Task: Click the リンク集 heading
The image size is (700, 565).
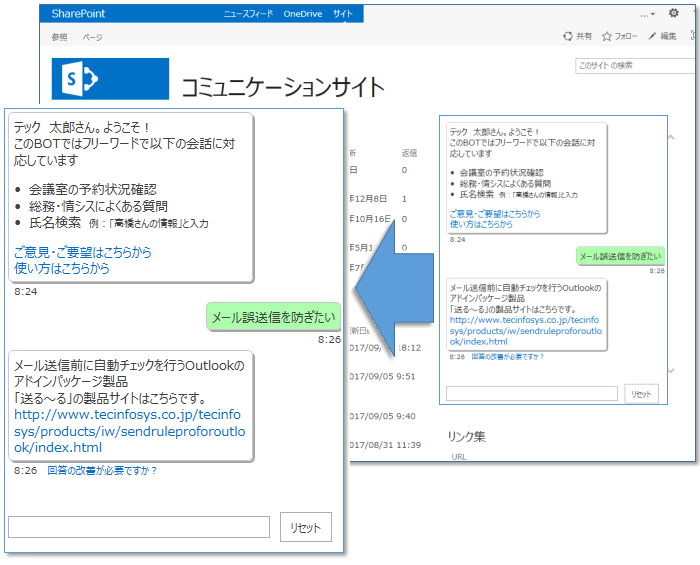Action: click(x=467, y=436)
